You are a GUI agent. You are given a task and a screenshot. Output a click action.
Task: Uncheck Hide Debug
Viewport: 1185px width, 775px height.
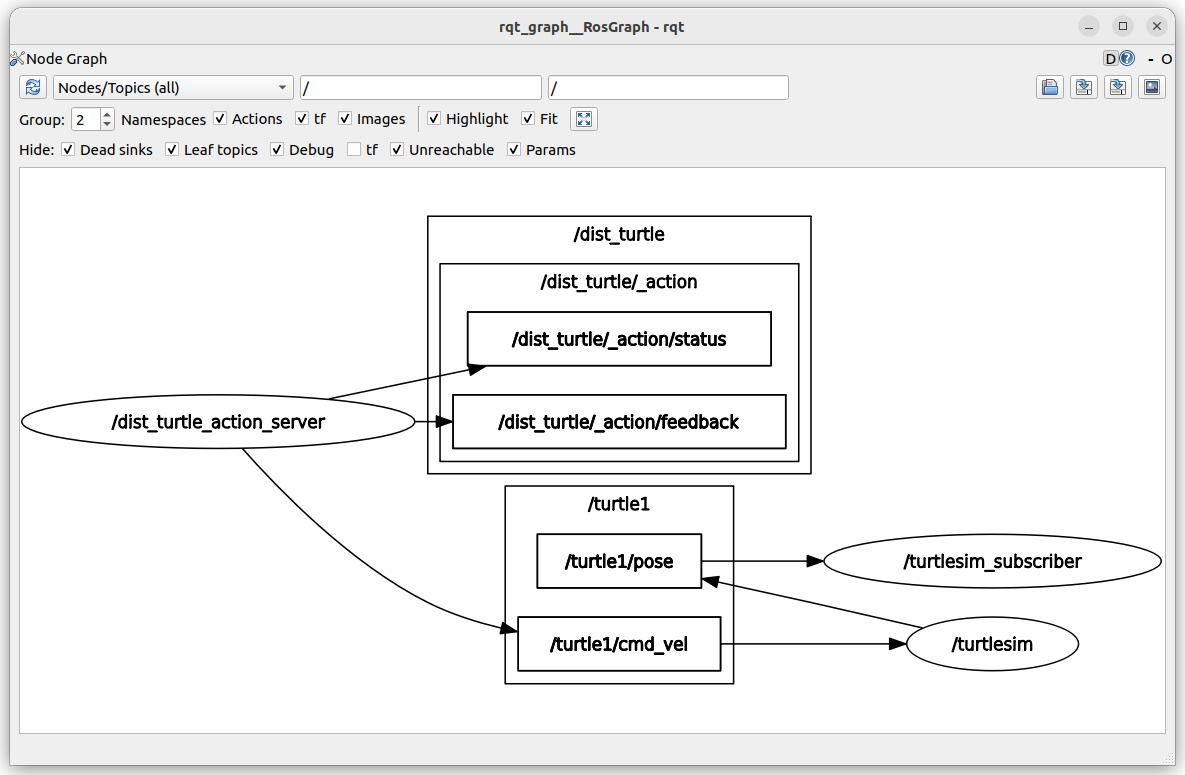pyautogui.click(x=277, y=150)
